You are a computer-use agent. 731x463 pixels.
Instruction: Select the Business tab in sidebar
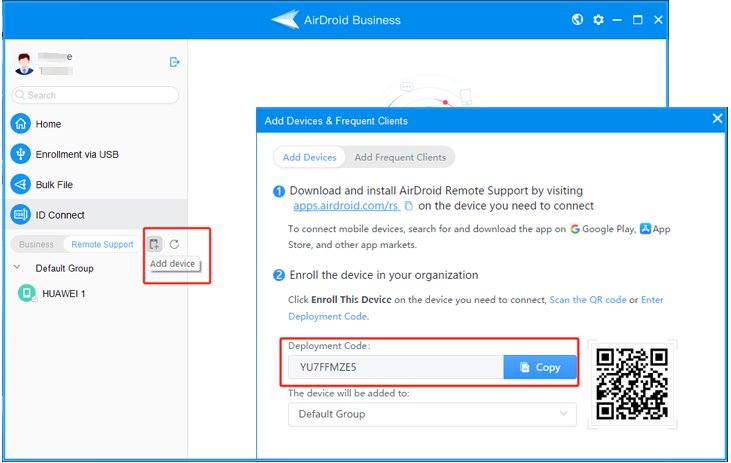click(x=36, y=244)
